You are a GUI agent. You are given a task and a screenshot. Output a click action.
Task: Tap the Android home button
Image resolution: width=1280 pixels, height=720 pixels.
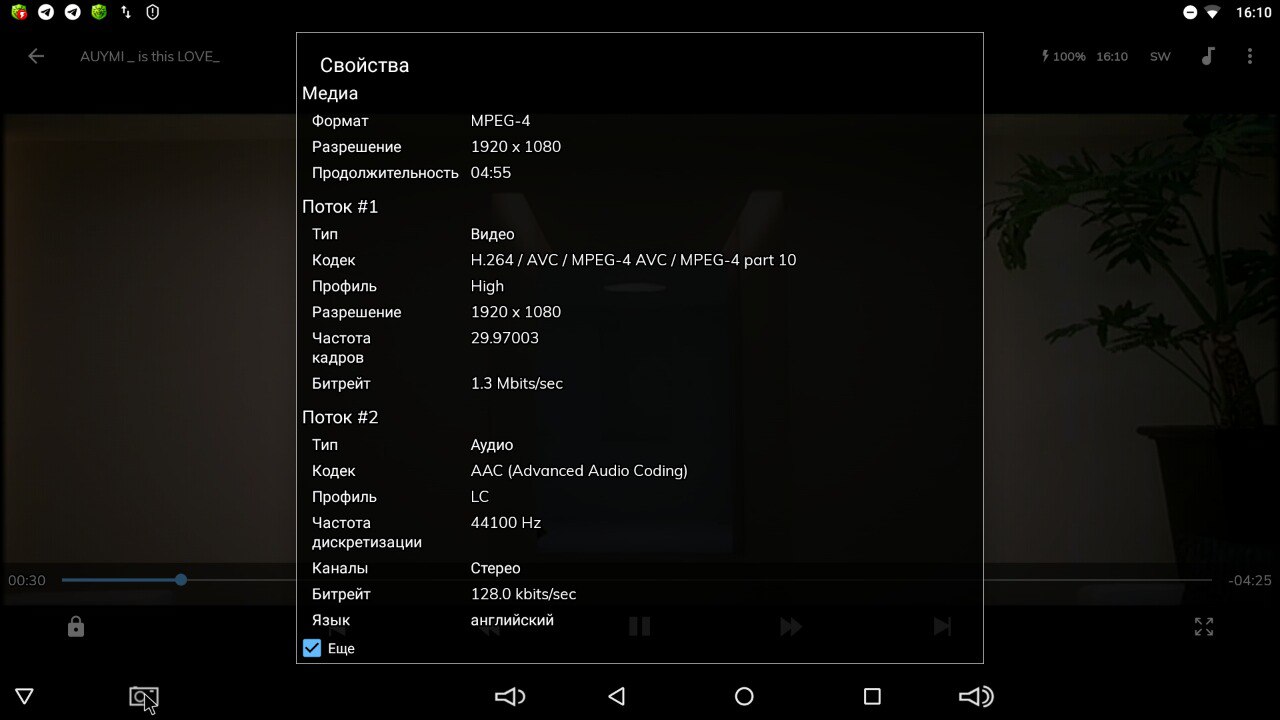click(x=744, y=697)
